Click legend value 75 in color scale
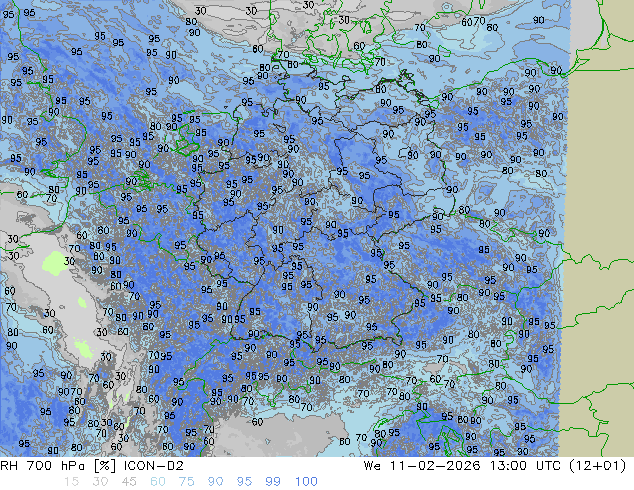 (x=186, y=482)
